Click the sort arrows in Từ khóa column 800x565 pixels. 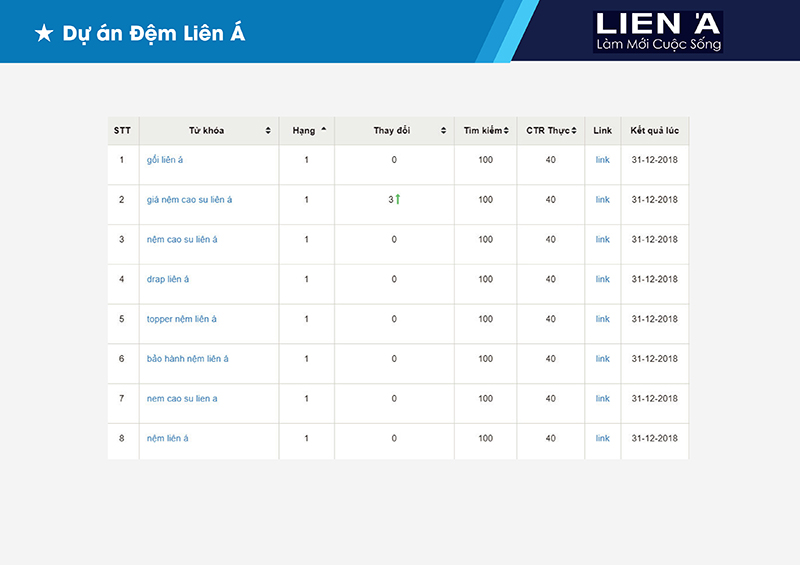[x=268, y=131]
